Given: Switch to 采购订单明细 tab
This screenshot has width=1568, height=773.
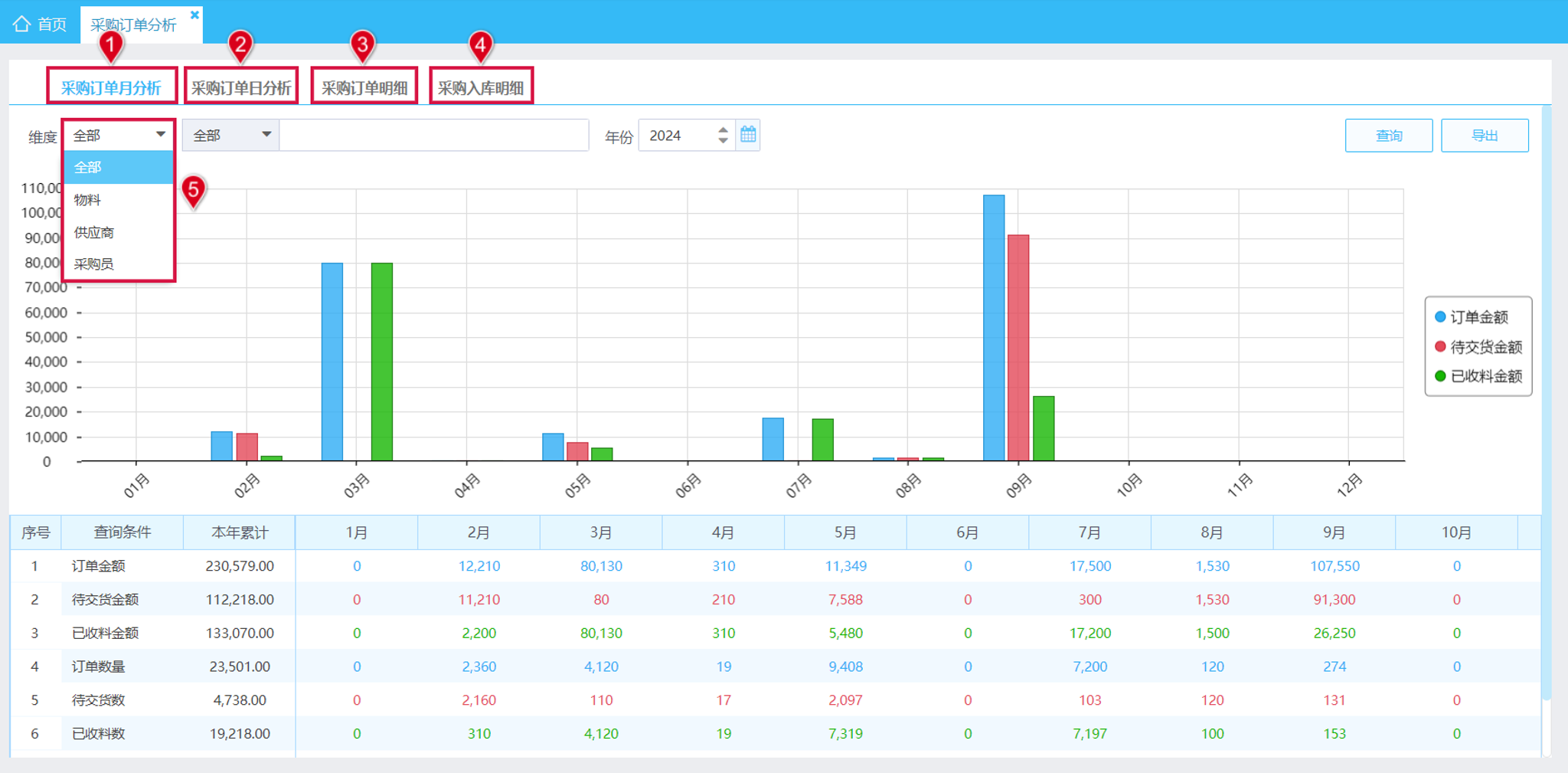Looking at the screenshot, I should tap(364, 87).
